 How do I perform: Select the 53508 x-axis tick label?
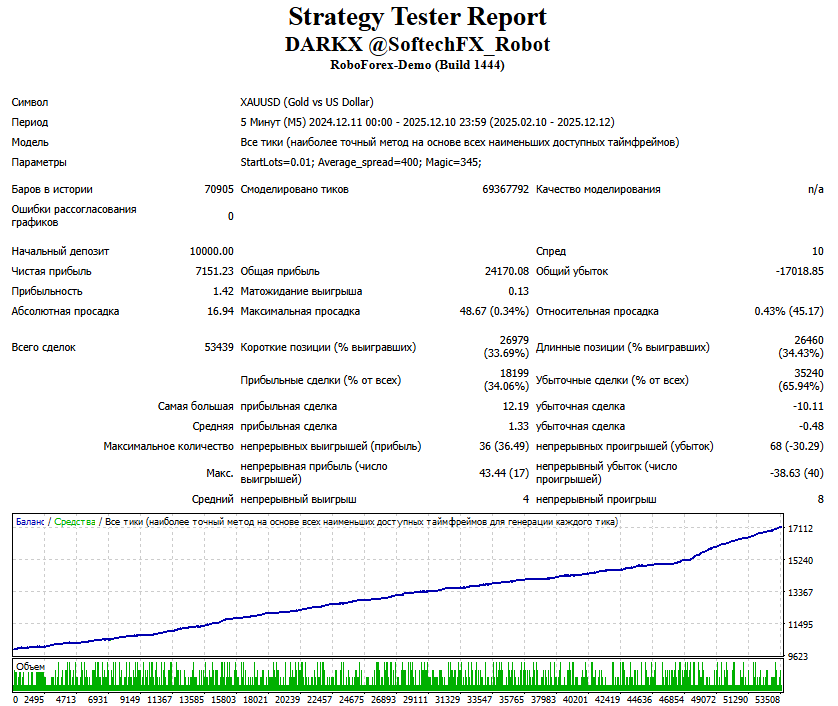[x=767, y=700]
